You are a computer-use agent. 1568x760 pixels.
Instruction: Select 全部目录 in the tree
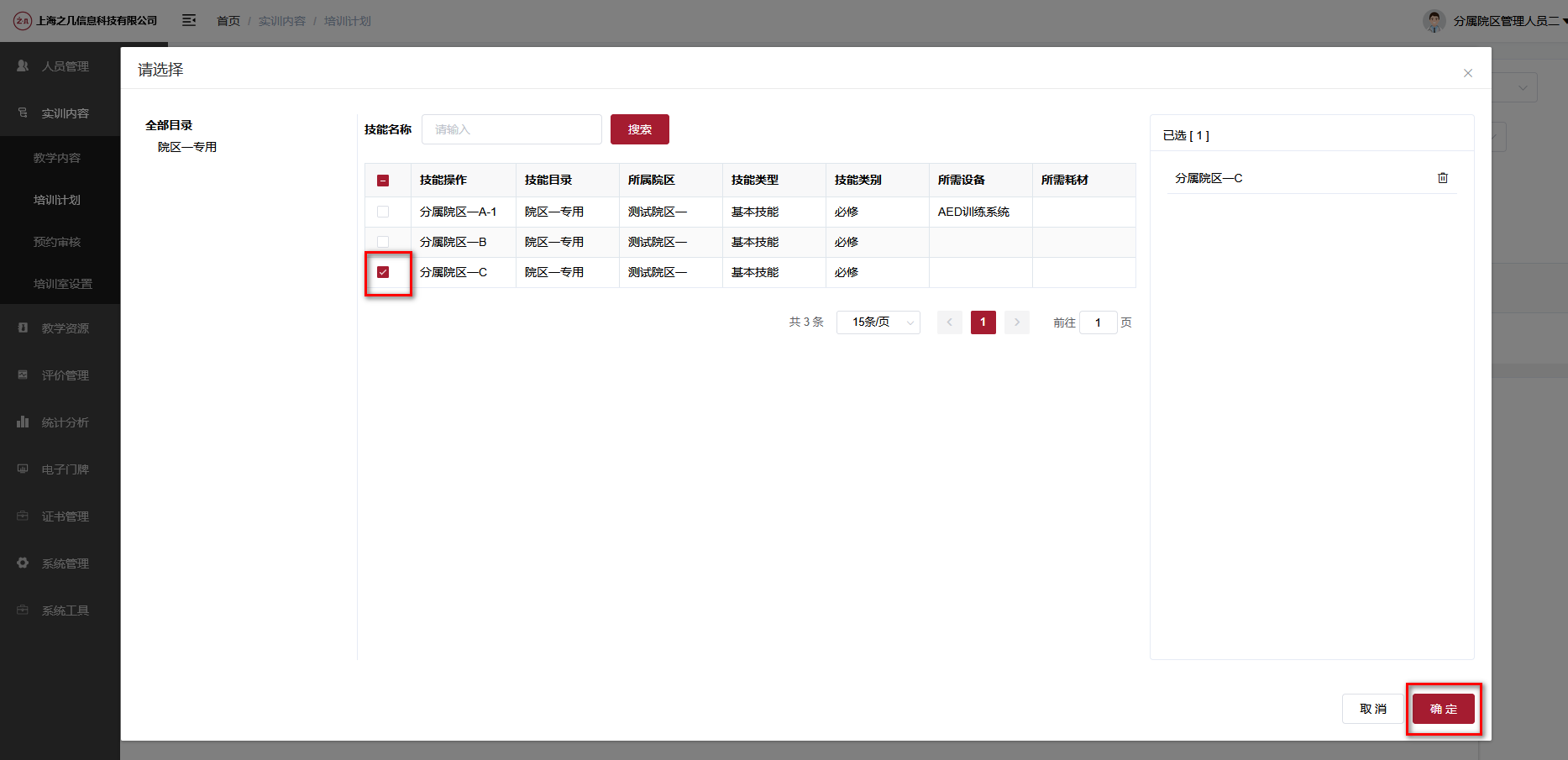(169, 125)
